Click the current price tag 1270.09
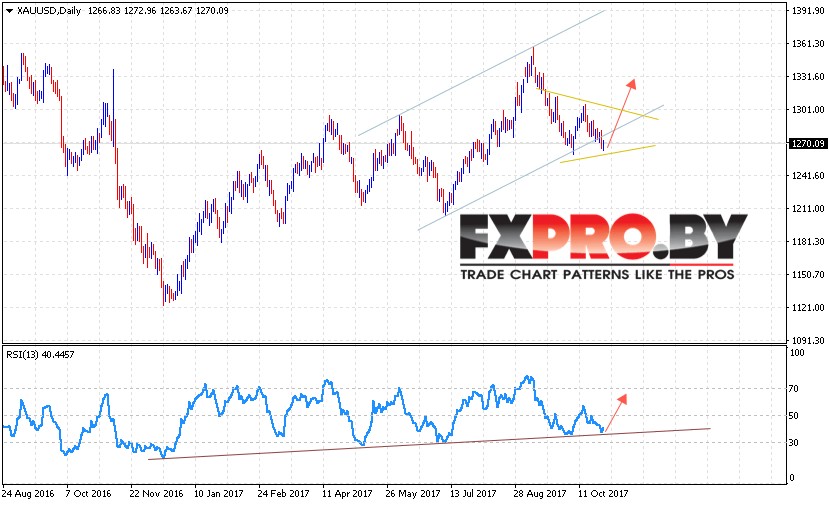Viewport: 829px width, 505px height. coord(807,143)
